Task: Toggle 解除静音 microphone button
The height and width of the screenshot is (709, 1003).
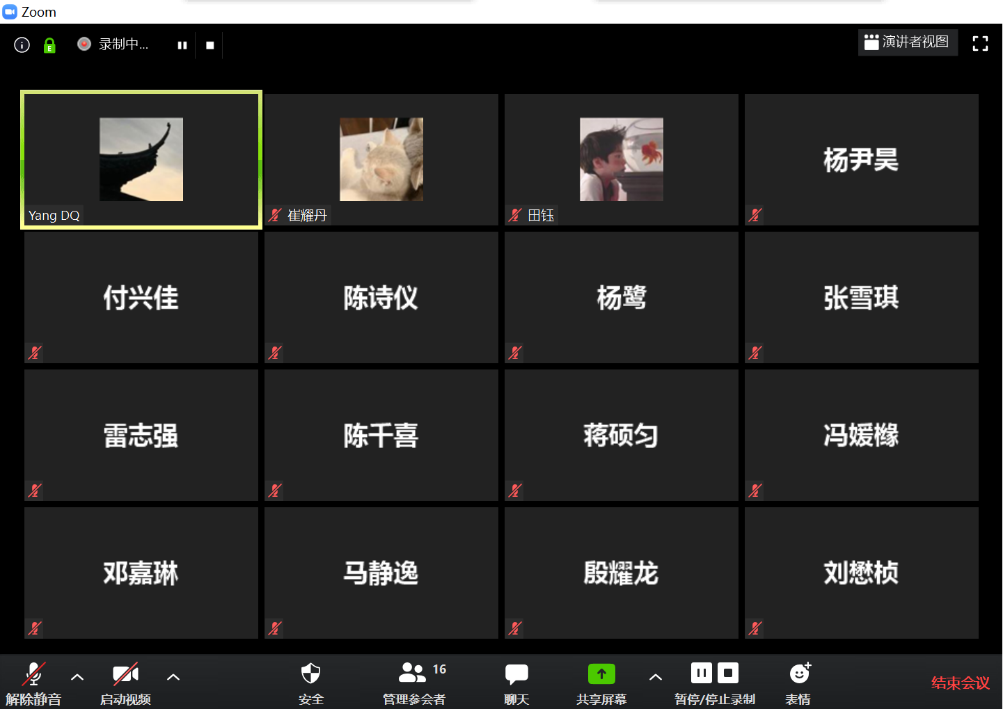Action: 34,674
